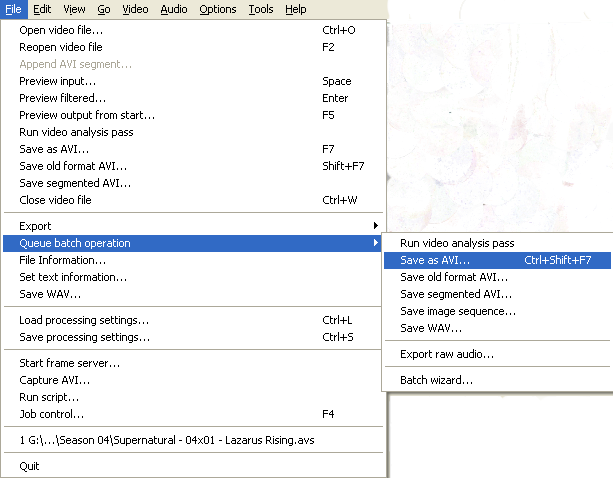Queue Save old format AVI... in submenu
This screenshot has width=613, height=478.
click(x=497, y=277)
